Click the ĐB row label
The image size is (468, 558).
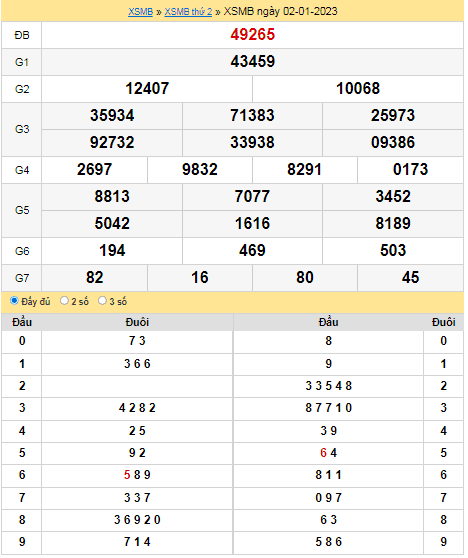(x=22, y=36)
